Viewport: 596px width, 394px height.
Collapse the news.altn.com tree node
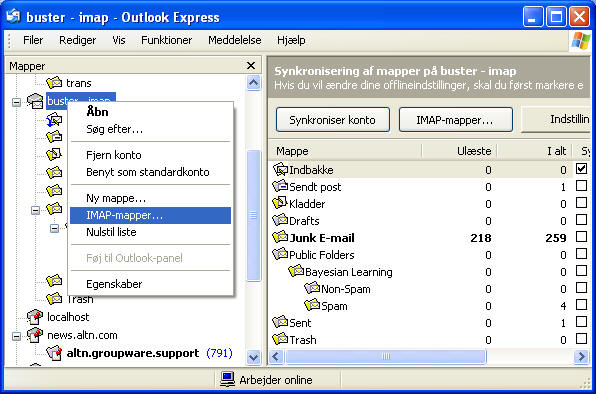pos(16,336)
